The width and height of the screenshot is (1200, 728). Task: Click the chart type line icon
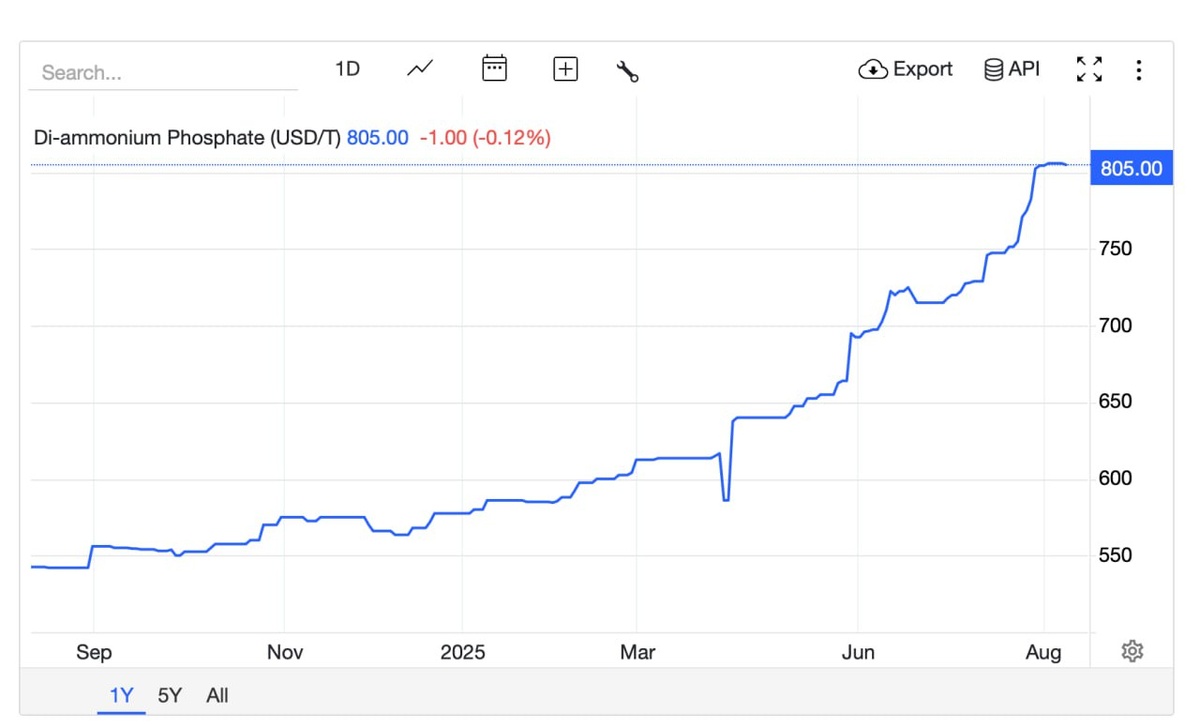pyautogui.click(x=420, y=69)
